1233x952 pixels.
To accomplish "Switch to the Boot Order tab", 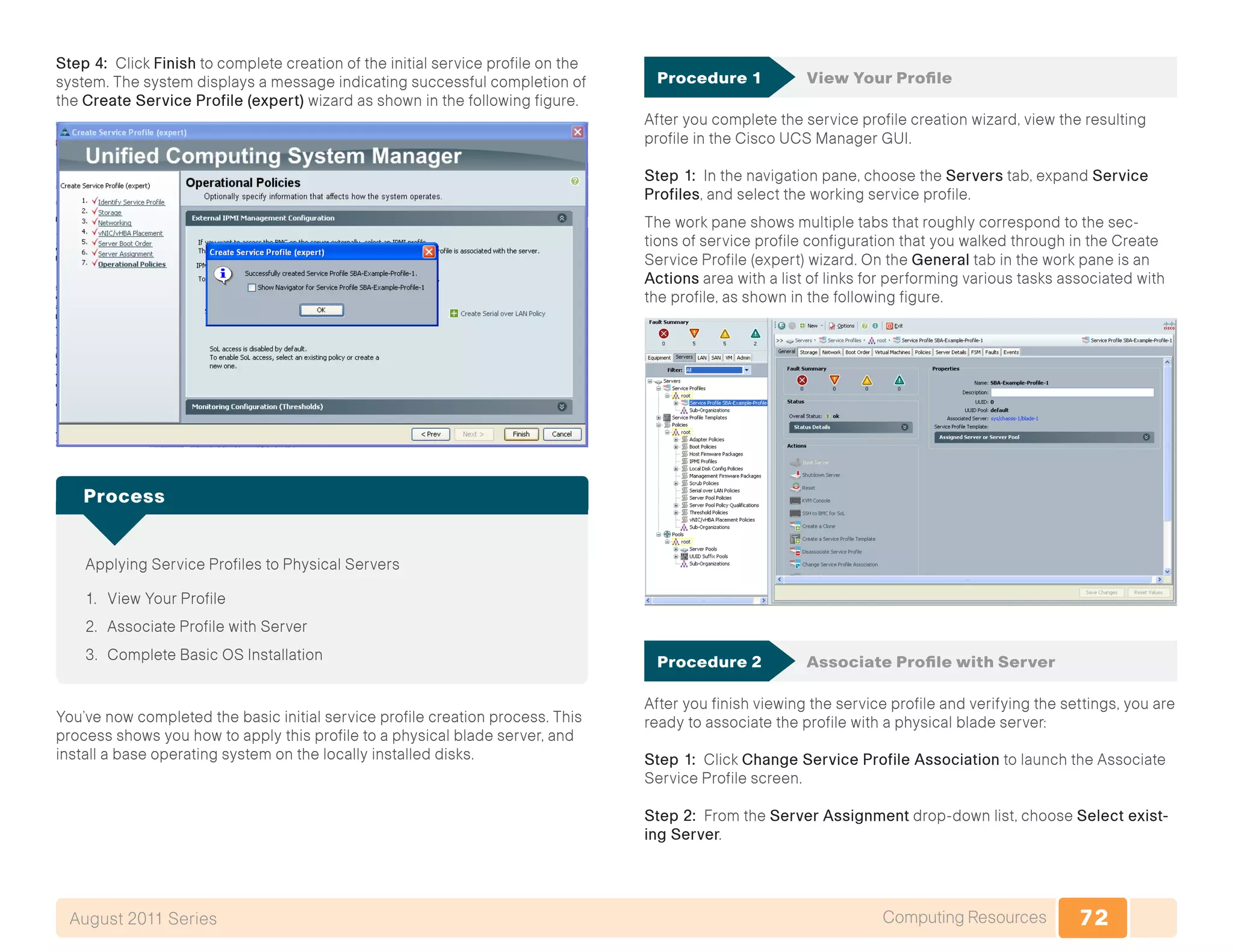I will tap(857, 352).
